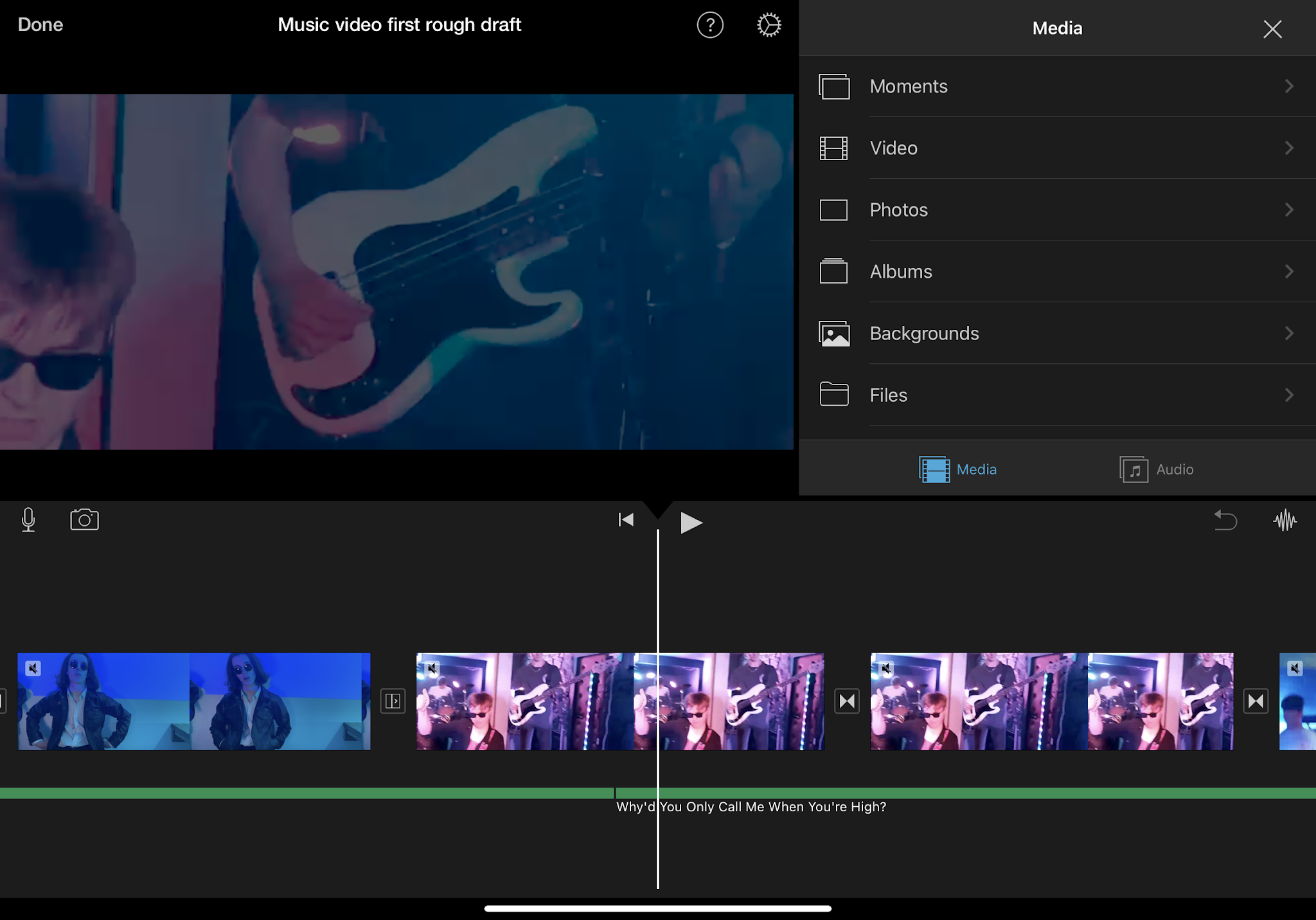1316x920 pixels.
Task: Open the help question mark icon
Action: point(710,25)
